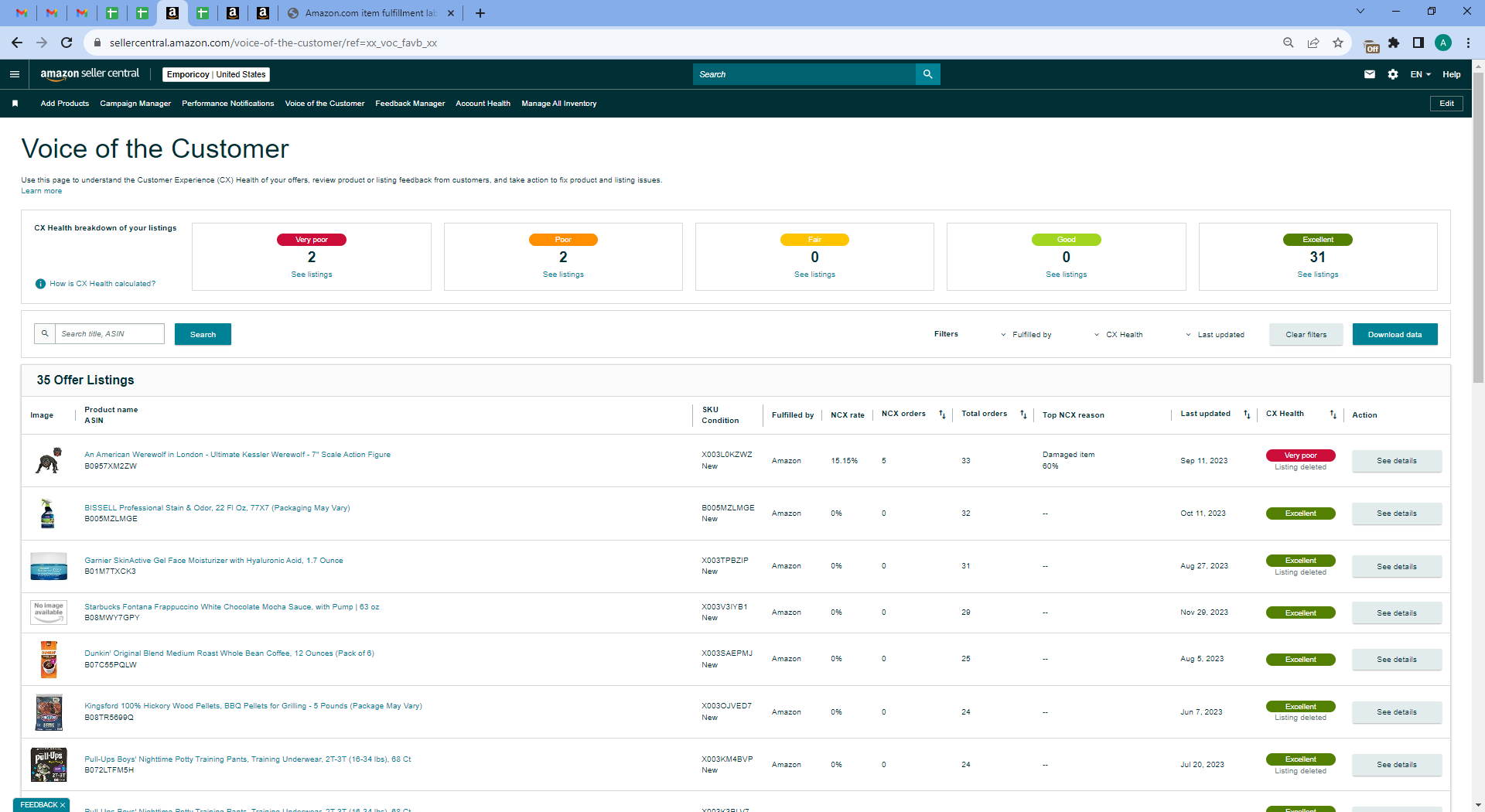Screen dimensions: 1485x812
Task: Open Performance Notifications
Action: coord(228,104)
